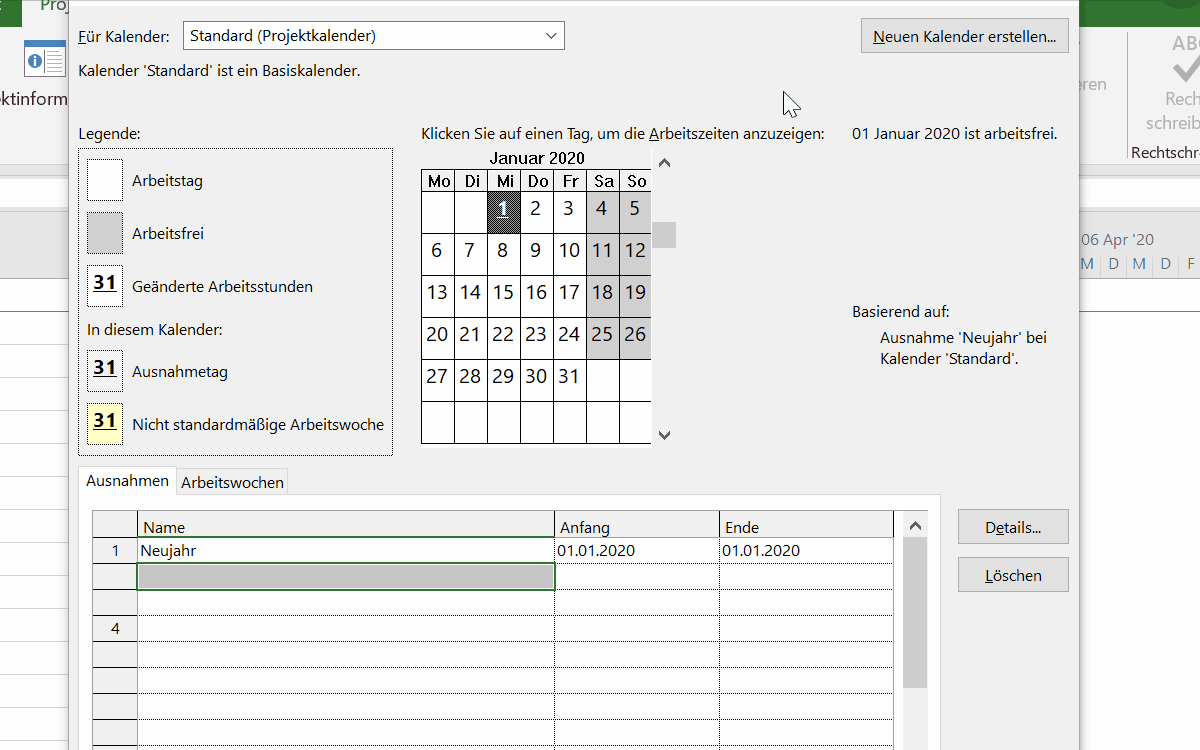Screen dimensions: 1200x750
Task: Click the grey Arbeitsfrei legend swatch
Action: pyautogui.click(x=105, y=233)
